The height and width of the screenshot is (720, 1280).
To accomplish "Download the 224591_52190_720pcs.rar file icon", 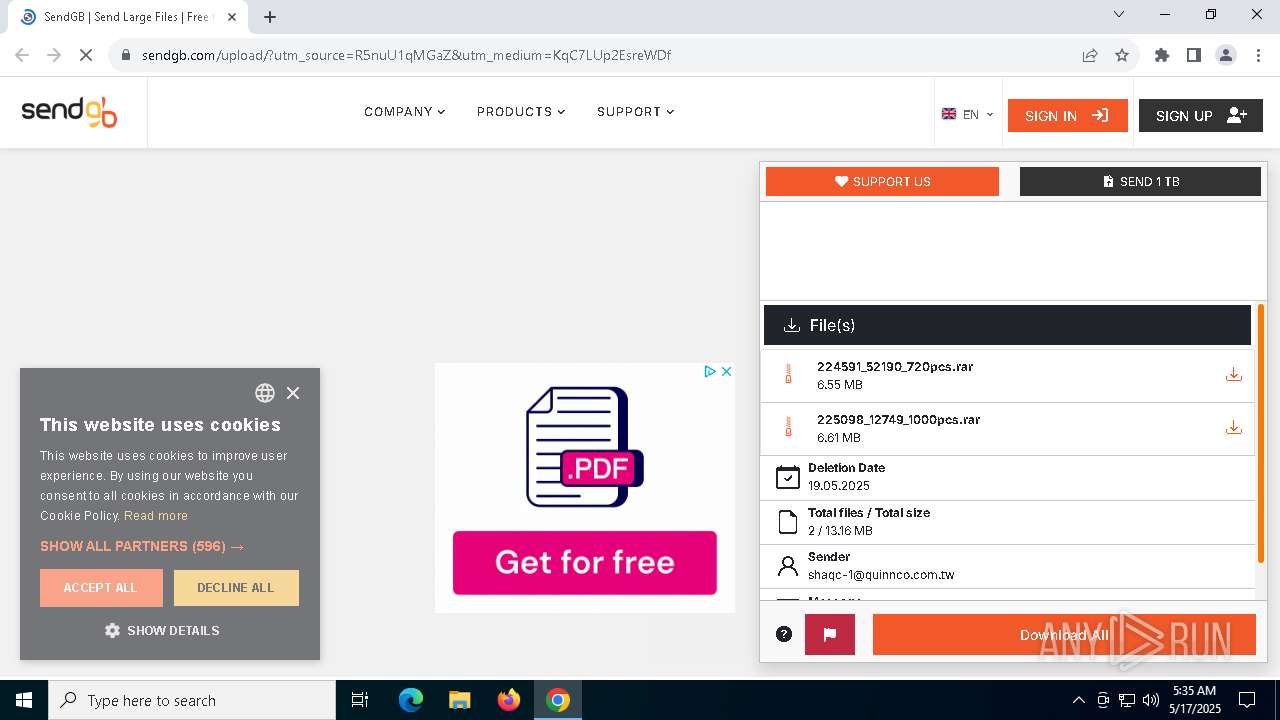I will 1234,375.
